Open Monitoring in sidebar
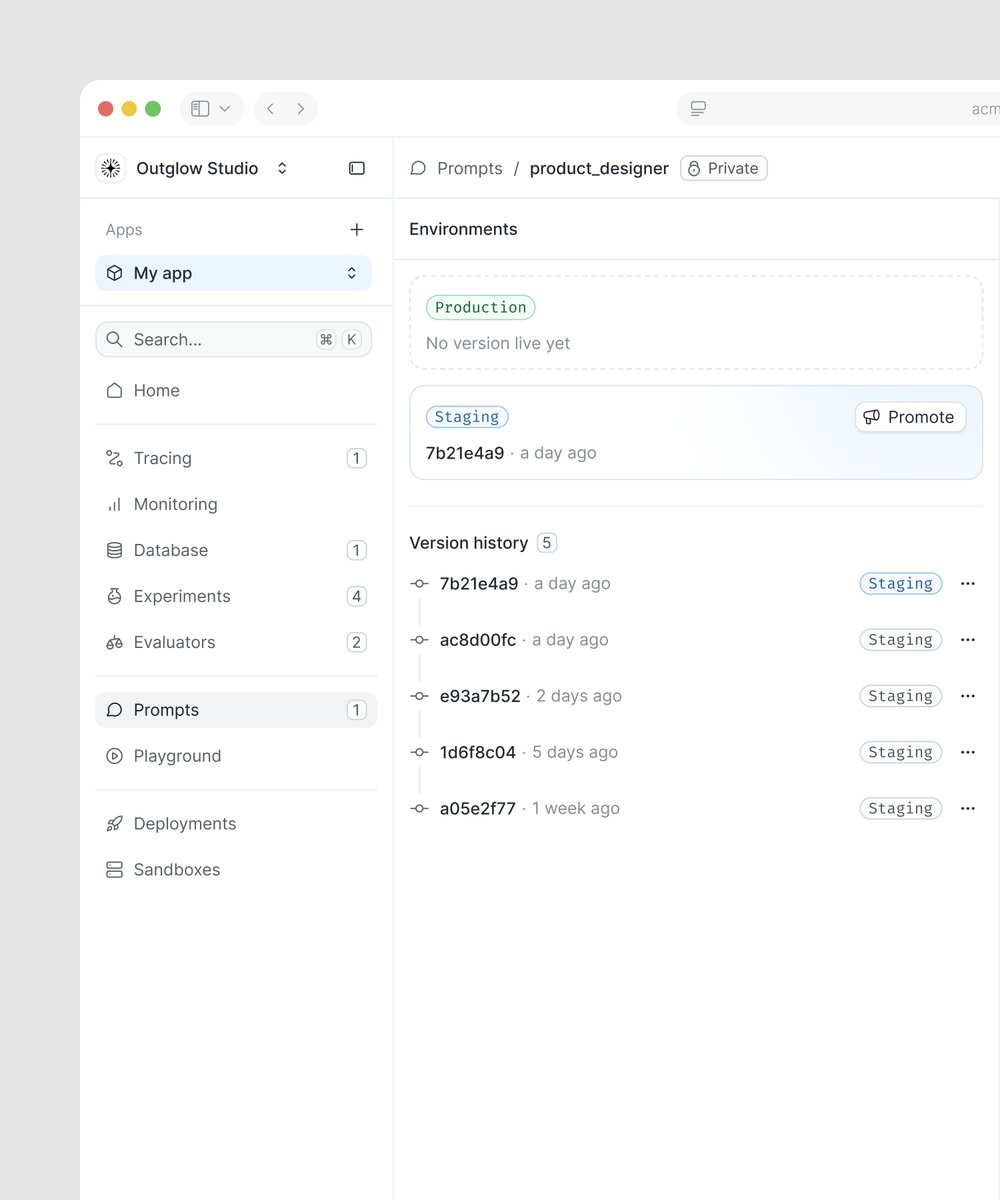Viewport: 1000px width, 1200px height. 236,504
